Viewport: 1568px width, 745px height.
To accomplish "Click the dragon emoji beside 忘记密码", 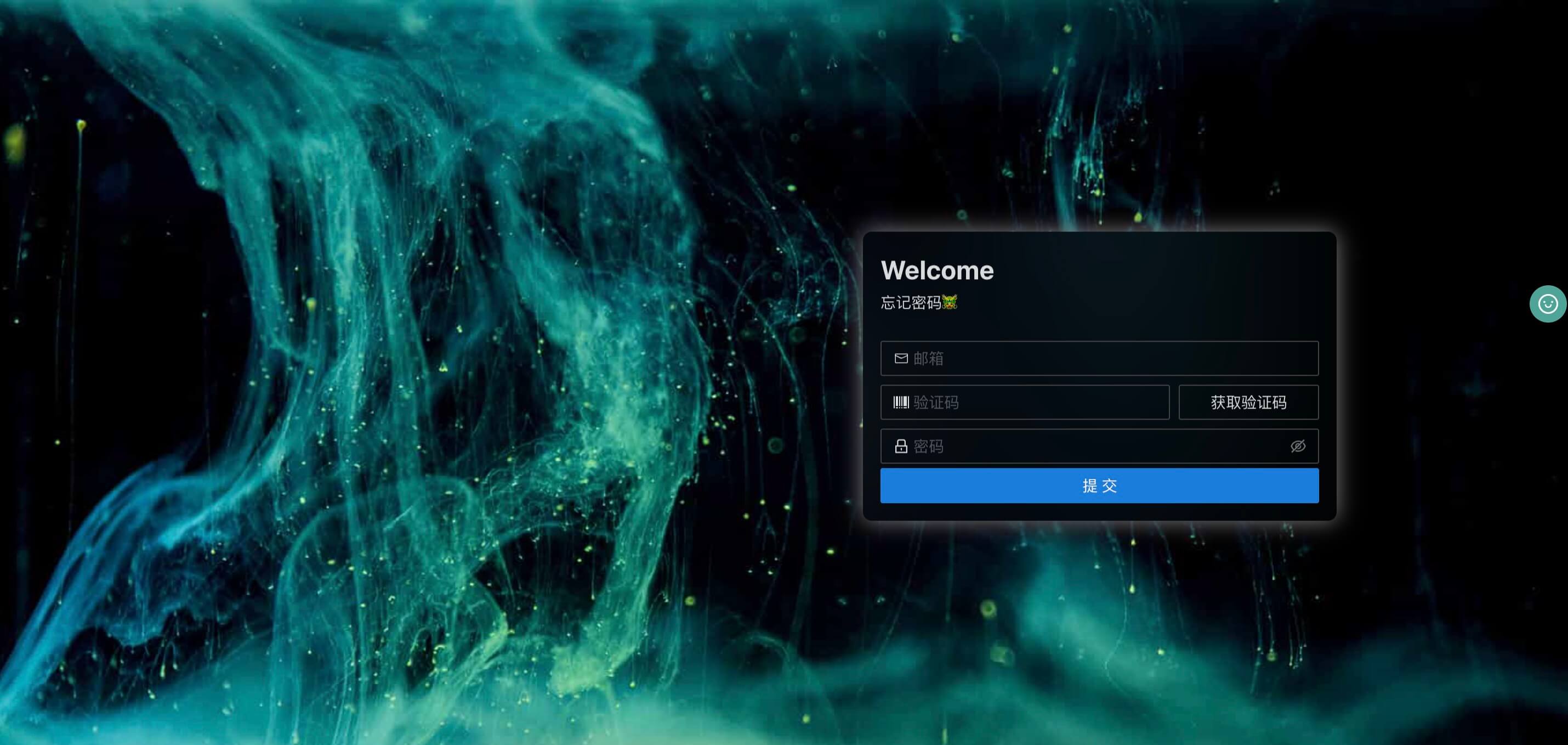I will pos(950,302).
